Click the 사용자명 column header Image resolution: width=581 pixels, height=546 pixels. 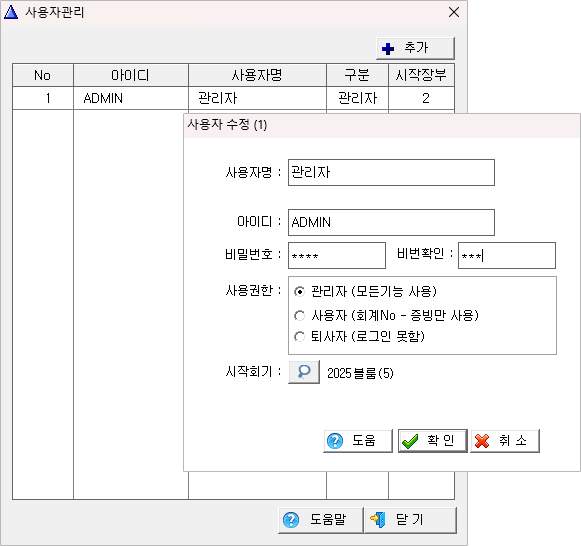pyautogui.click(x=257, y=75)
